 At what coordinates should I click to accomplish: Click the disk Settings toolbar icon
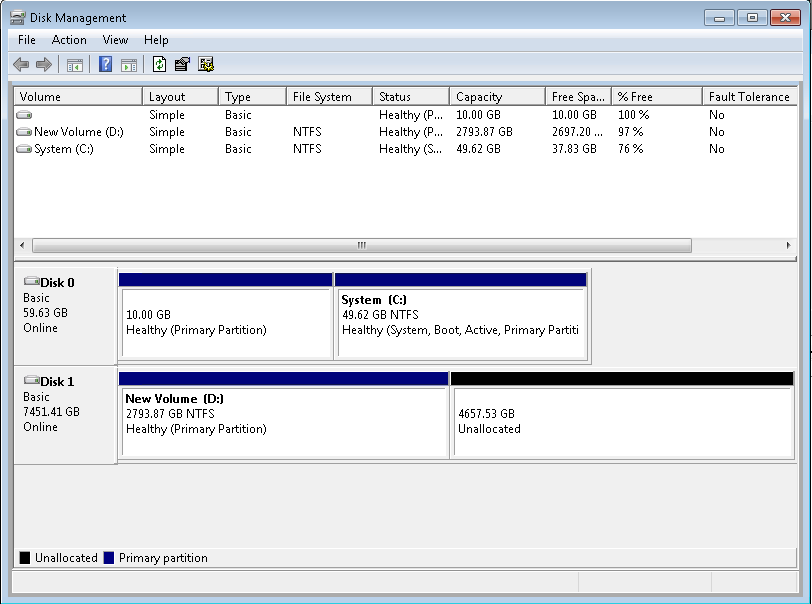point(206,64)
